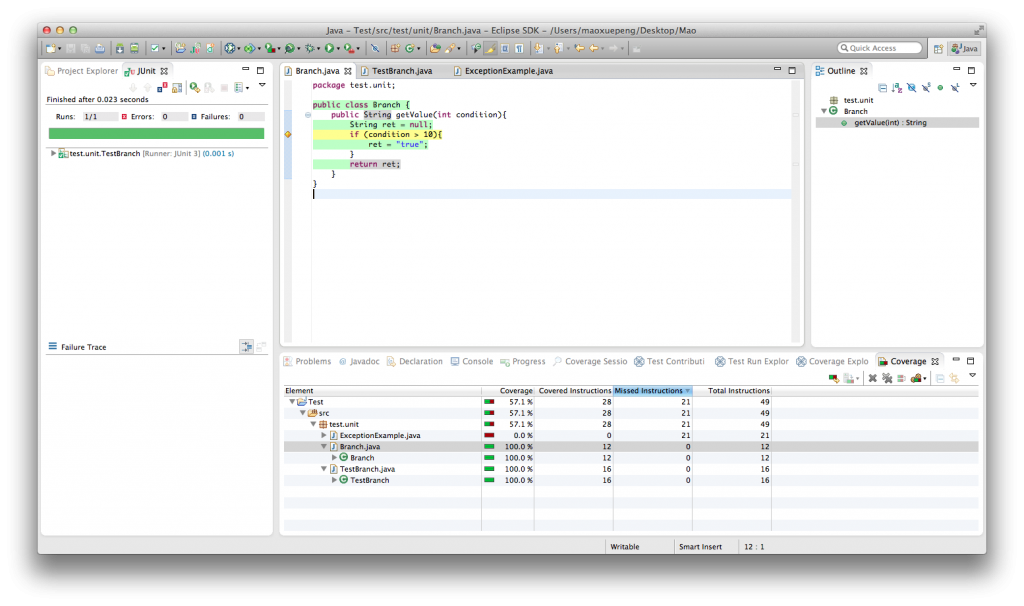
Task: Collapse all items in Outline panel
Action: [882, 88]
